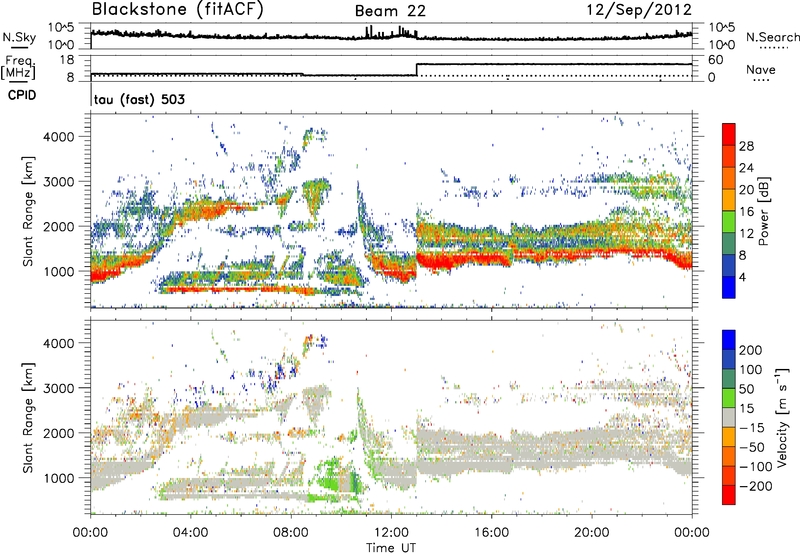800x554 pixels.
Task: Click the power panel "Slant Range [km]" axis title
Action: 28,211
